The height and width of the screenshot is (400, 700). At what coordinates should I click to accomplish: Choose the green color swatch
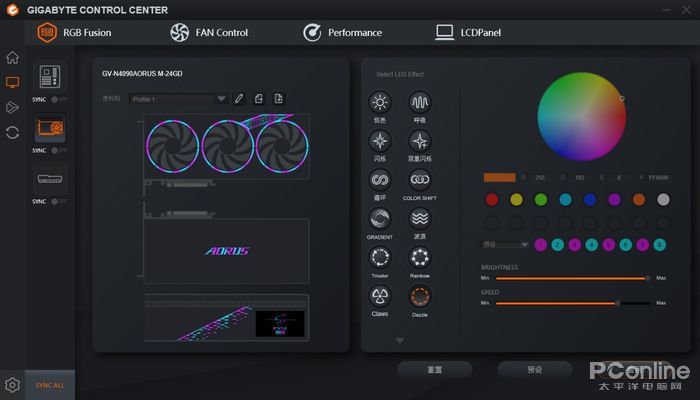point(541,200)
